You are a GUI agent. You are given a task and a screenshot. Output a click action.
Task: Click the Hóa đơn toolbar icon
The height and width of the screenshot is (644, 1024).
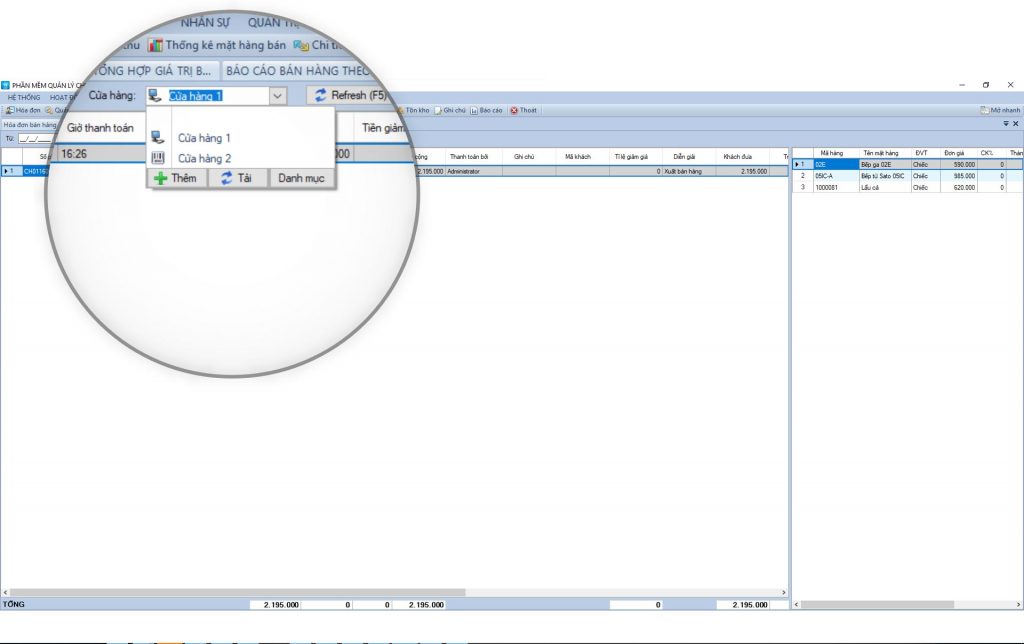[x=9, y=110]
